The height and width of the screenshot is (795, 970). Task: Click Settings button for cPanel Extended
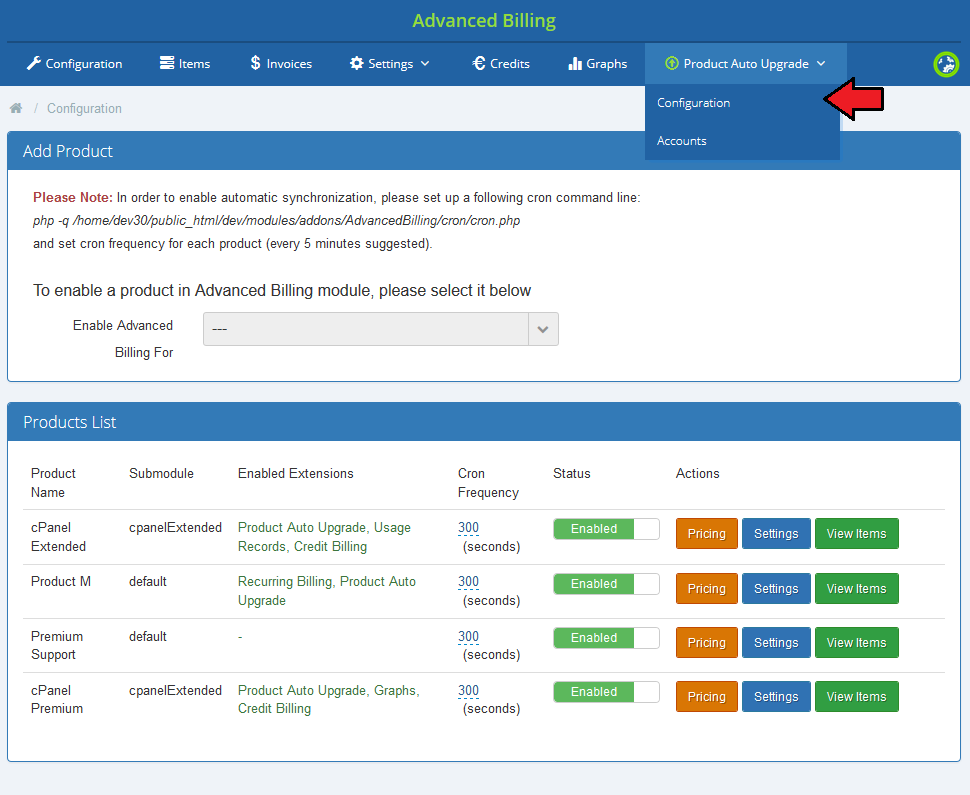pos(776,533)
